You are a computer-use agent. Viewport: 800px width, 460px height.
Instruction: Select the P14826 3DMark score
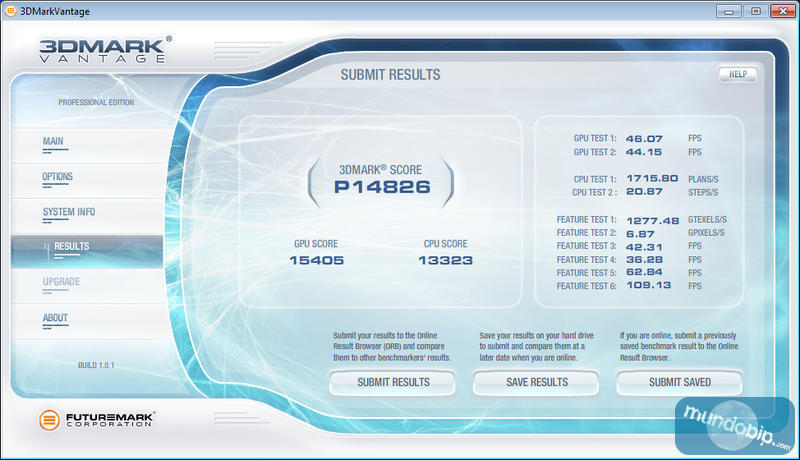(x=382, y=187)
